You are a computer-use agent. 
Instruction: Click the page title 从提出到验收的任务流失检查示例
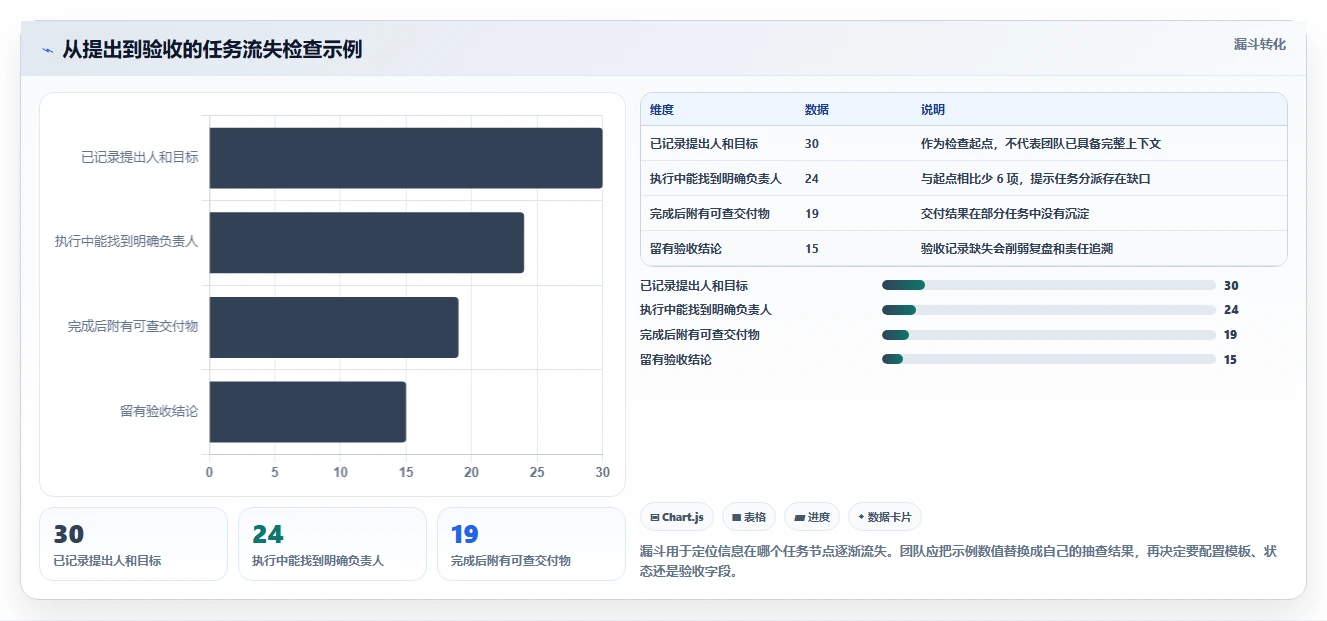click(212, 49)
